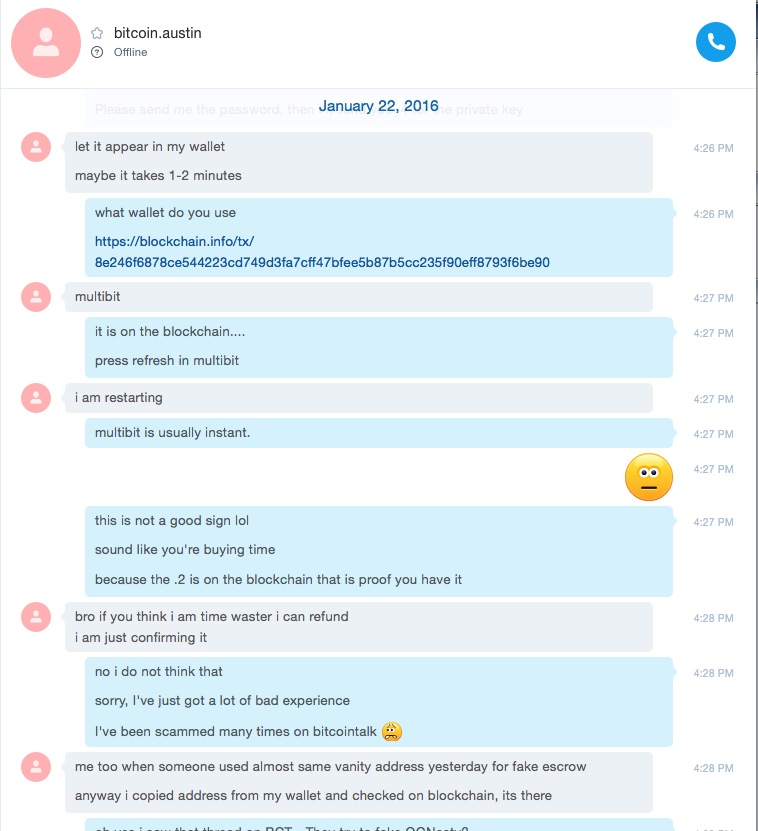
Task: Click the 'what wallet do you use' message
Action: [x=165, y=213]
